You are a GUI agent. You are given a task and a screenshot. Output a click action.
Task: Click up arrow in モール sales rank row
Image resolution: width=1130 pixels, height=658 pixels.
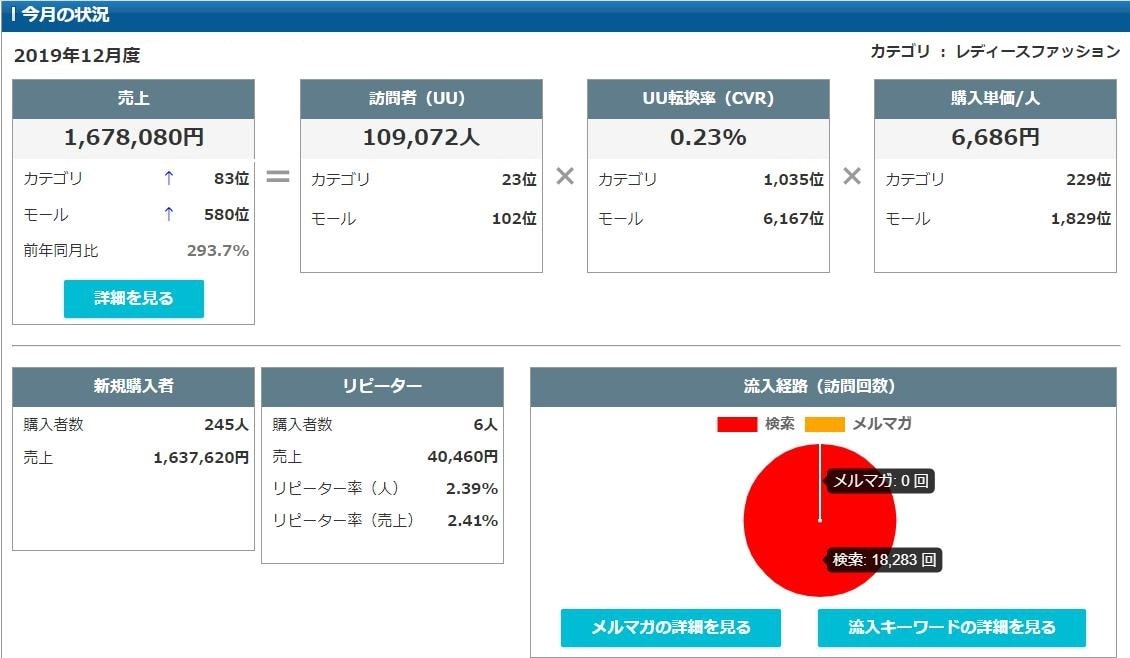pyautogui.click(x=169, y=214)
